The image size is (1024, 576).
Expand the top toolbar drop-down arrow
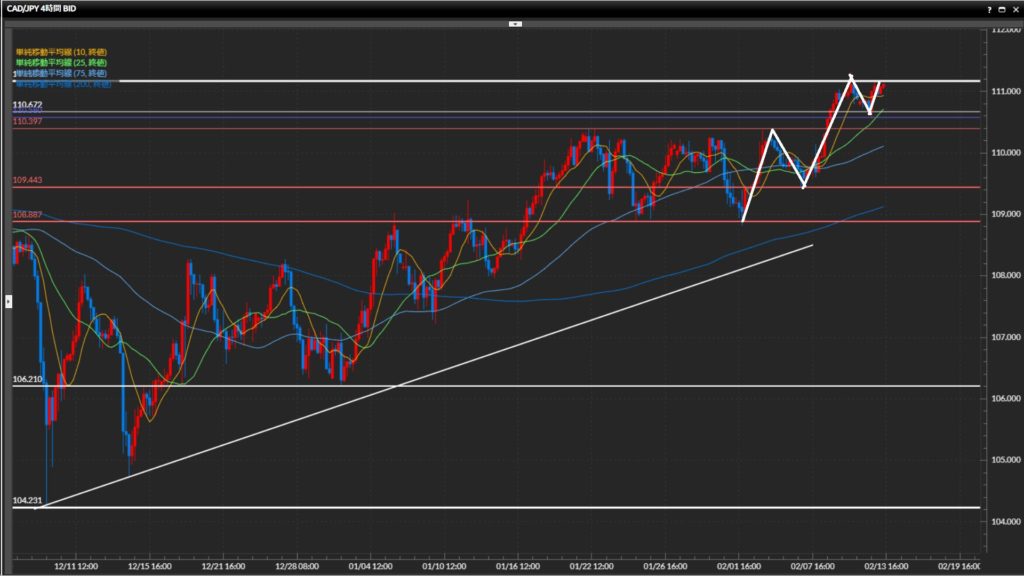click(515, 23)
